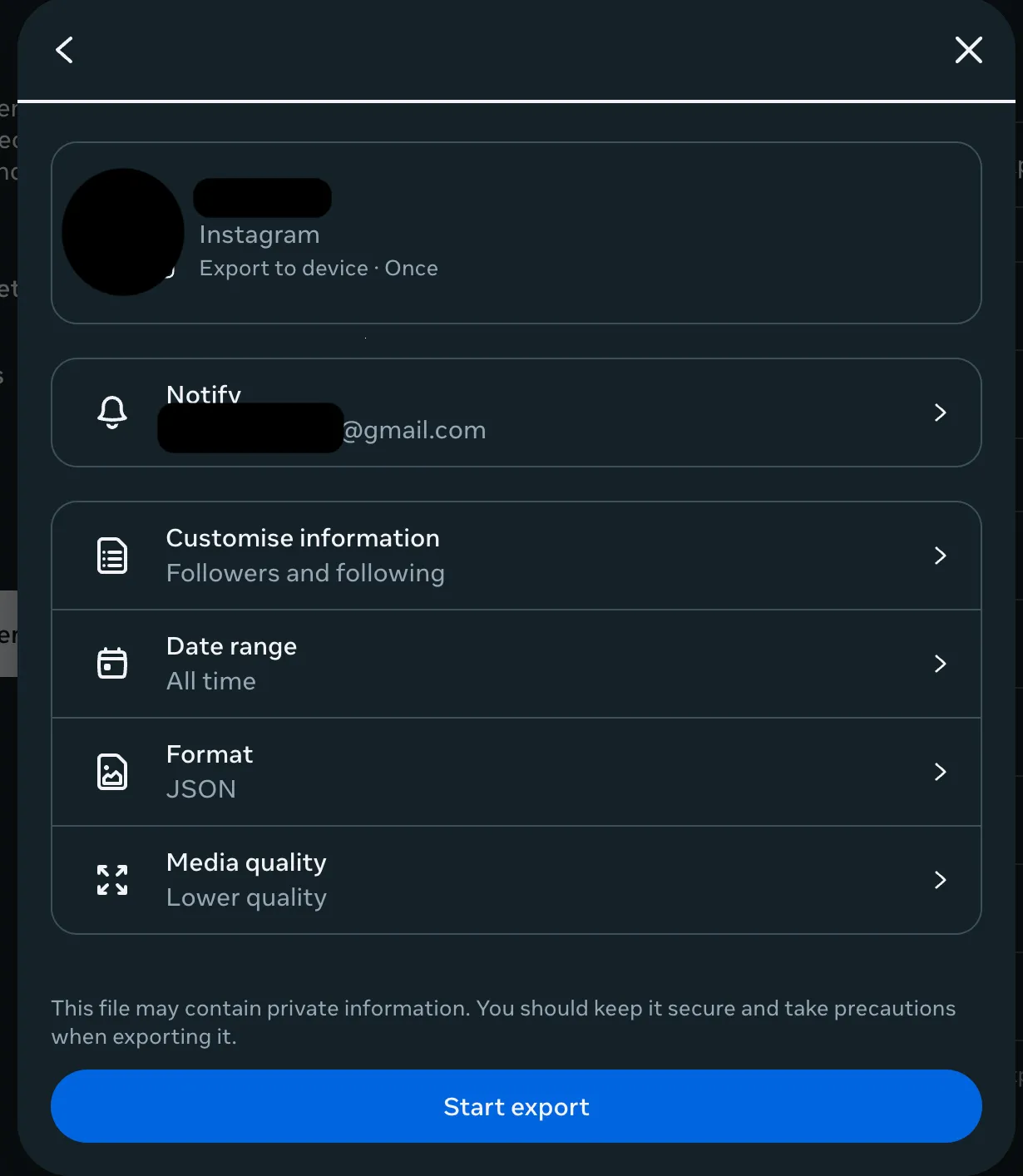
Task: Open Media quality settings via chevron
Action: pyautogui.click(x=941, y=879)
